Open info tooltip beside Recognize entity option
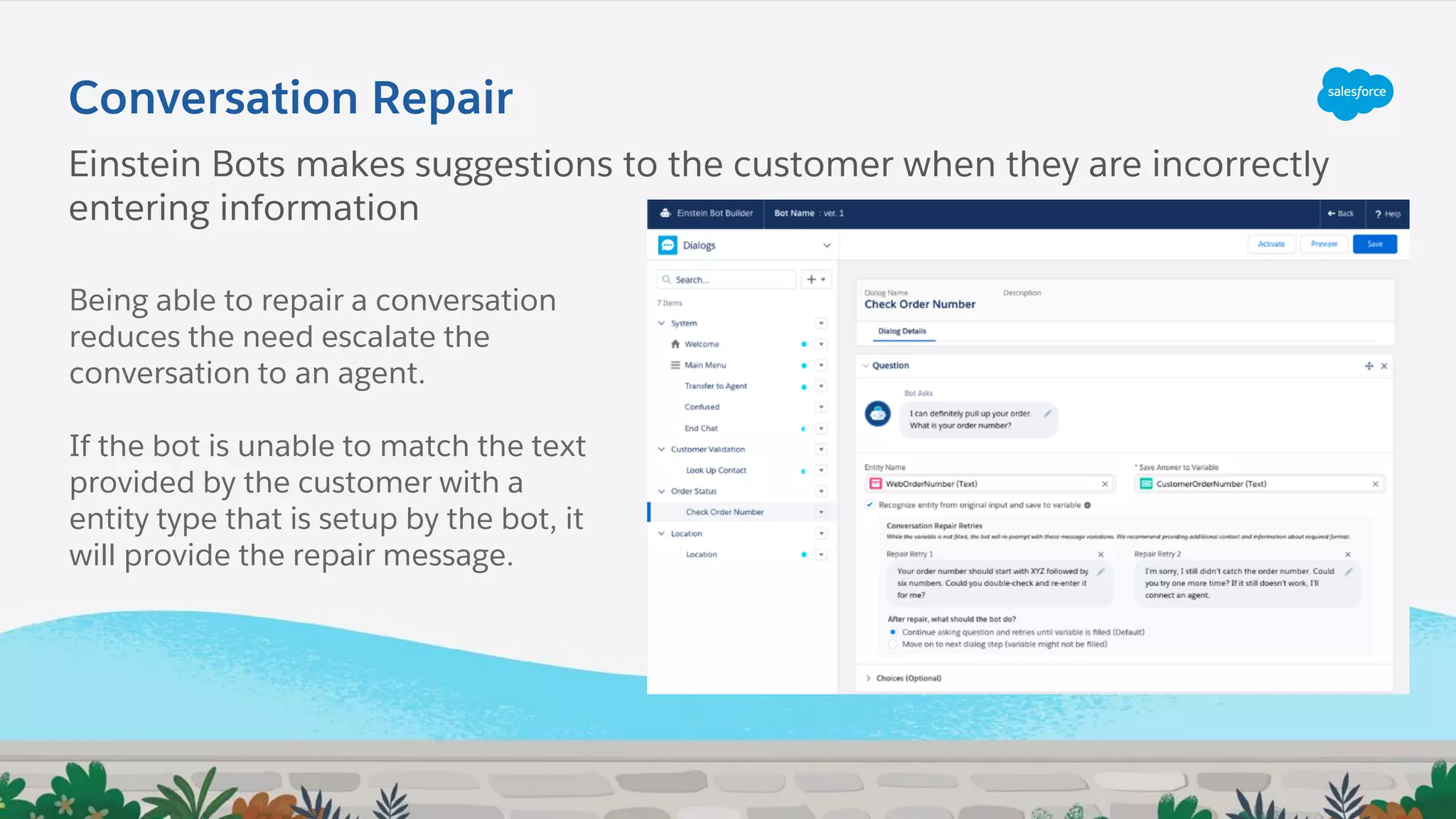Image resolution: width=1456 pixels, height=819 pixels. (x=1087, y=505)
